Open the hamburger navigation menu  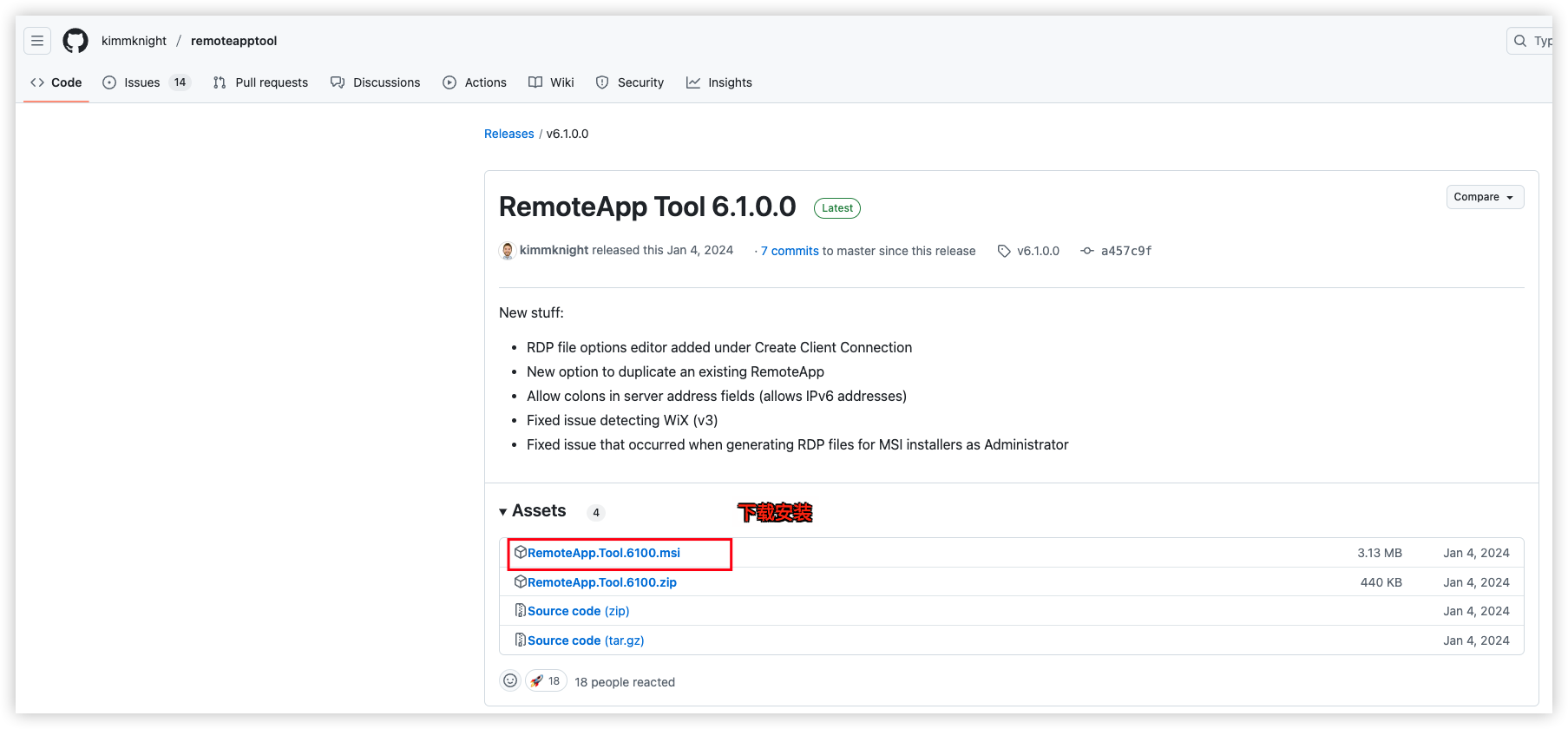(37, 41)
